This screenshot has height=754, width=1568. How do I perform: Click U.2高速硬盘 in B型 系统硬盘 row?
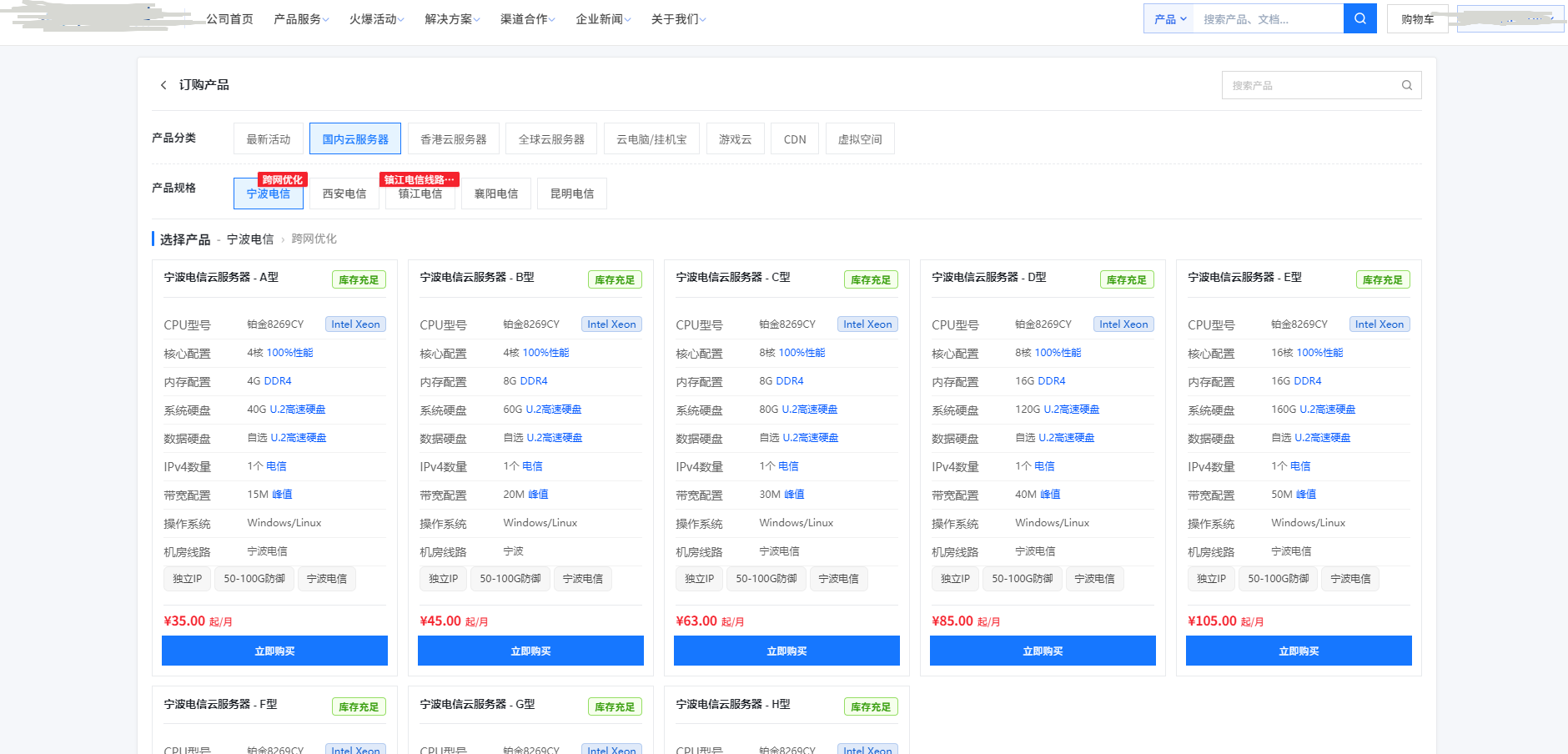pos(554,410)
